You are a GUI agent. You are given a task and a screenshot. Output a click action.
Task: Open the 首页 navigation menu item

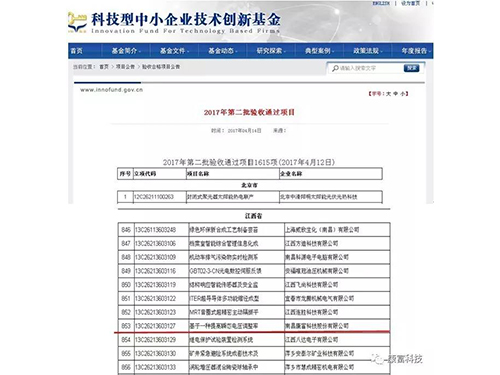click(76, 51)
